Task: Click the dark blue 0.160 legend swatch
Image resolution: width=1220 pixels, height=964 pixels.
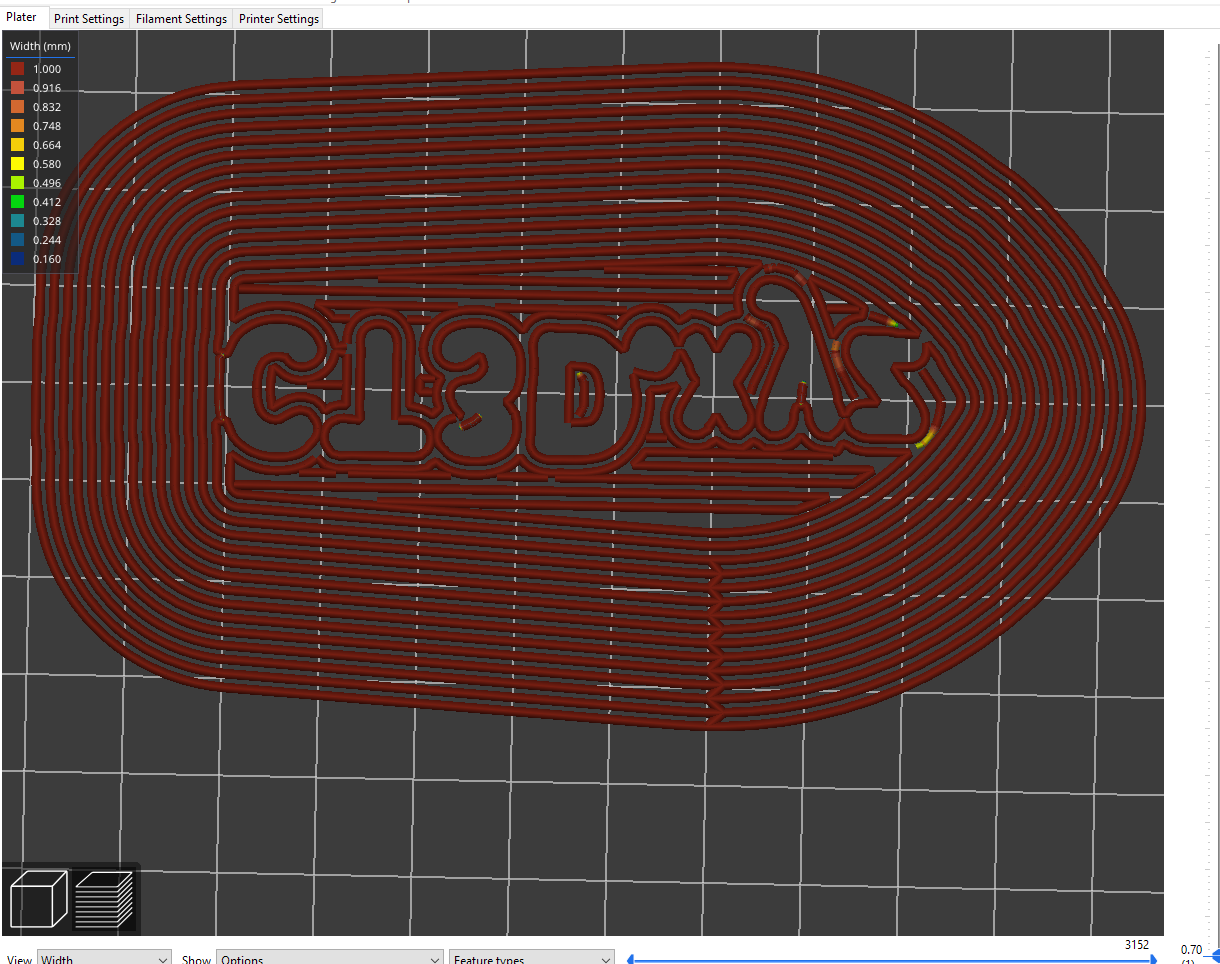Action: pos(18,259)
